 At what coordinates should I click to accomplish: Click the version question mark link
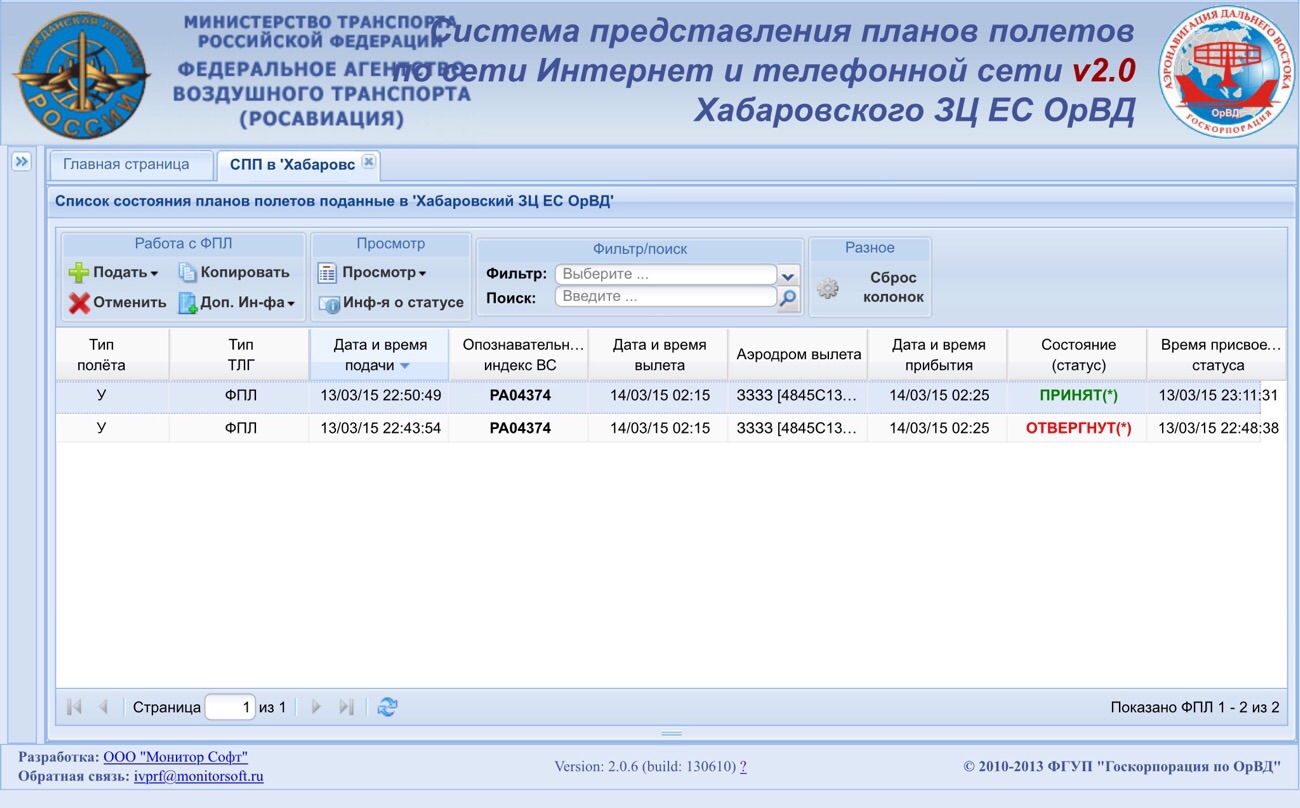pyautogui.click(x=743, y=767)
